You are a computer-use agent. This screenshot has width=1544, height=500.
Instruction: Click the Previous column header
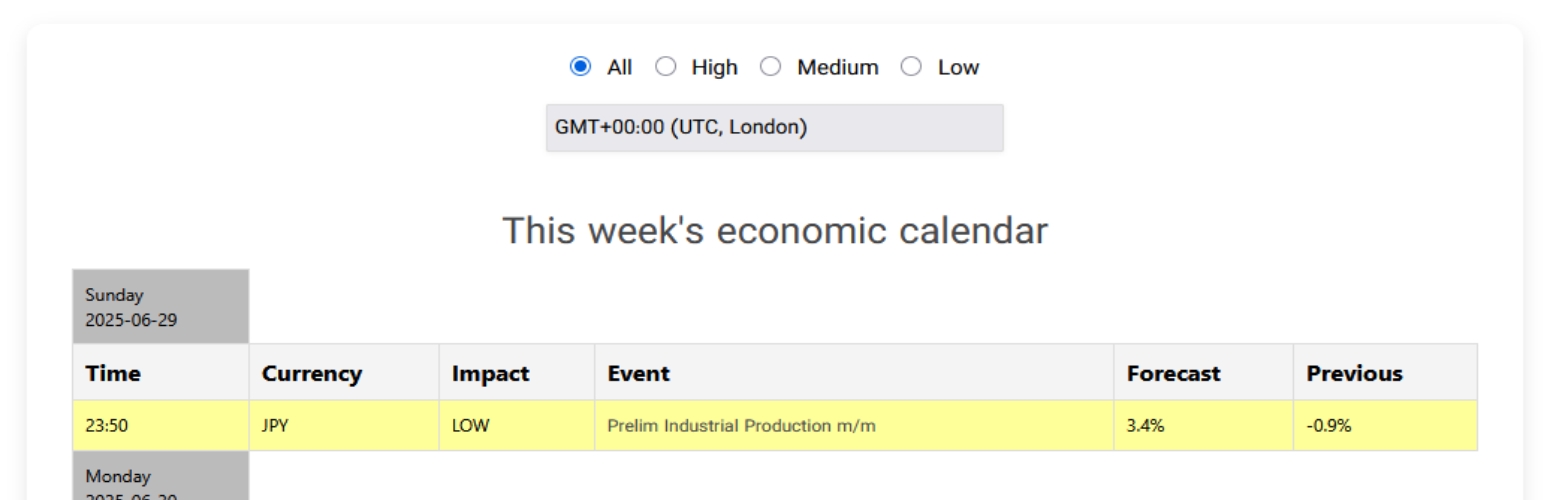pyautogui.click(x=1354, y=373)
